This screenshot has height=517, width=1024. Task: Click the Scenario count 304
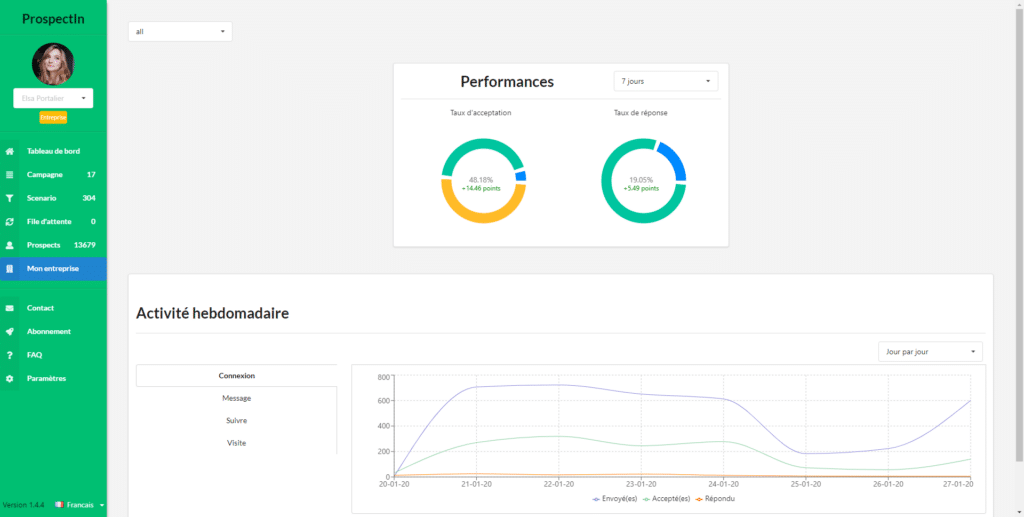[89, 198]
